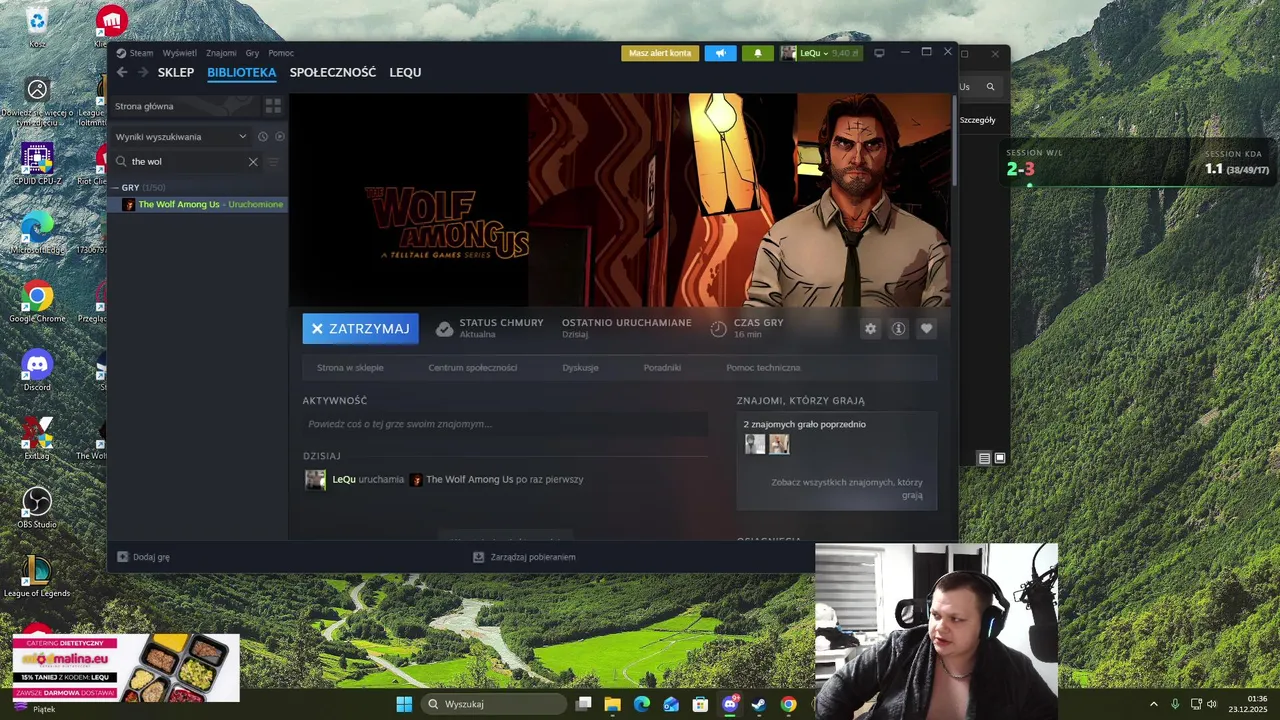Show hidden tray icons chevron
The height and width of the screenshot is (720, 1280).
tap(1153, 704)
